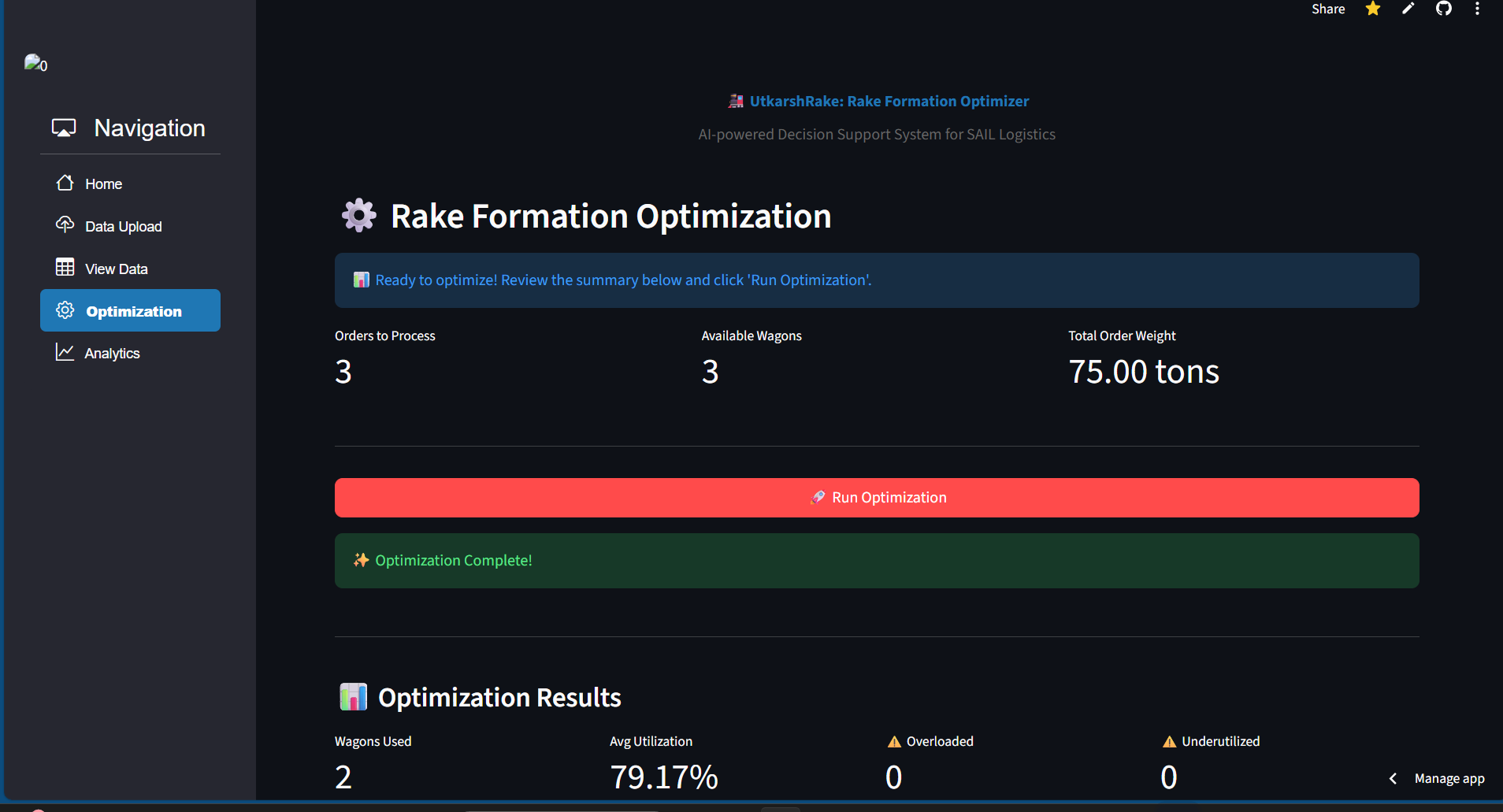Screen dimensions: 1503x812
Task: Click the Total Order Weight label
Action: pos(1122,336)
